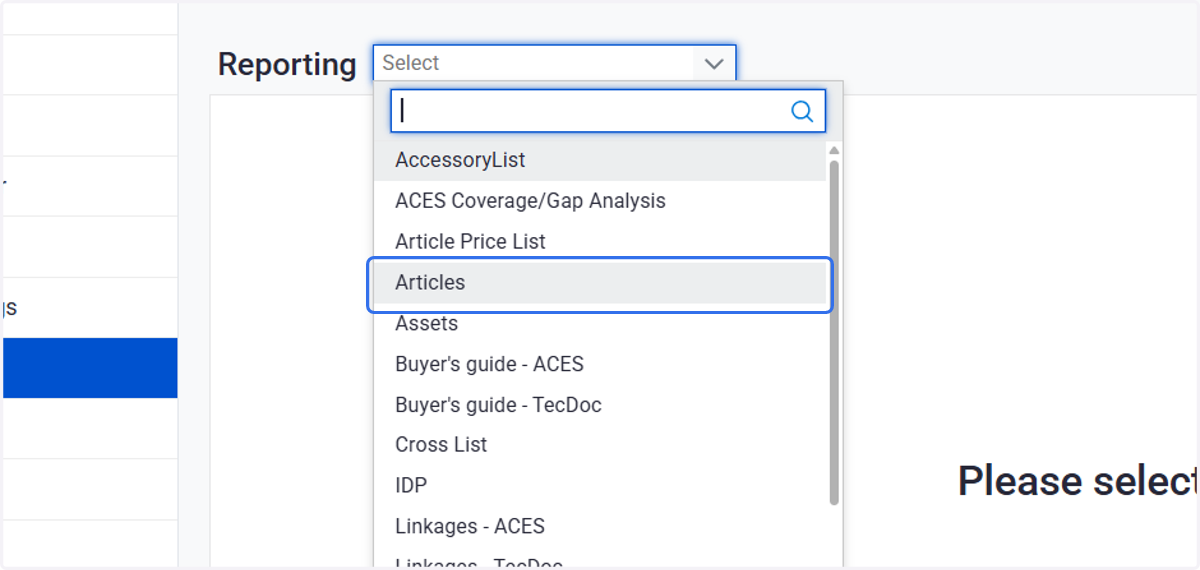Choose Buyer's guide - ACES

point(601,364)
